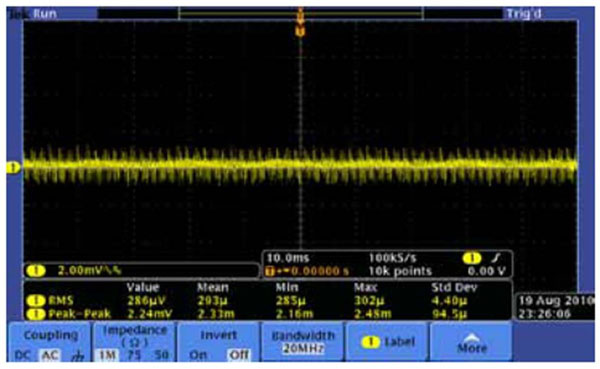Open the channel 1 Label button
Screen dimensions: 600x369
point(387,342)
